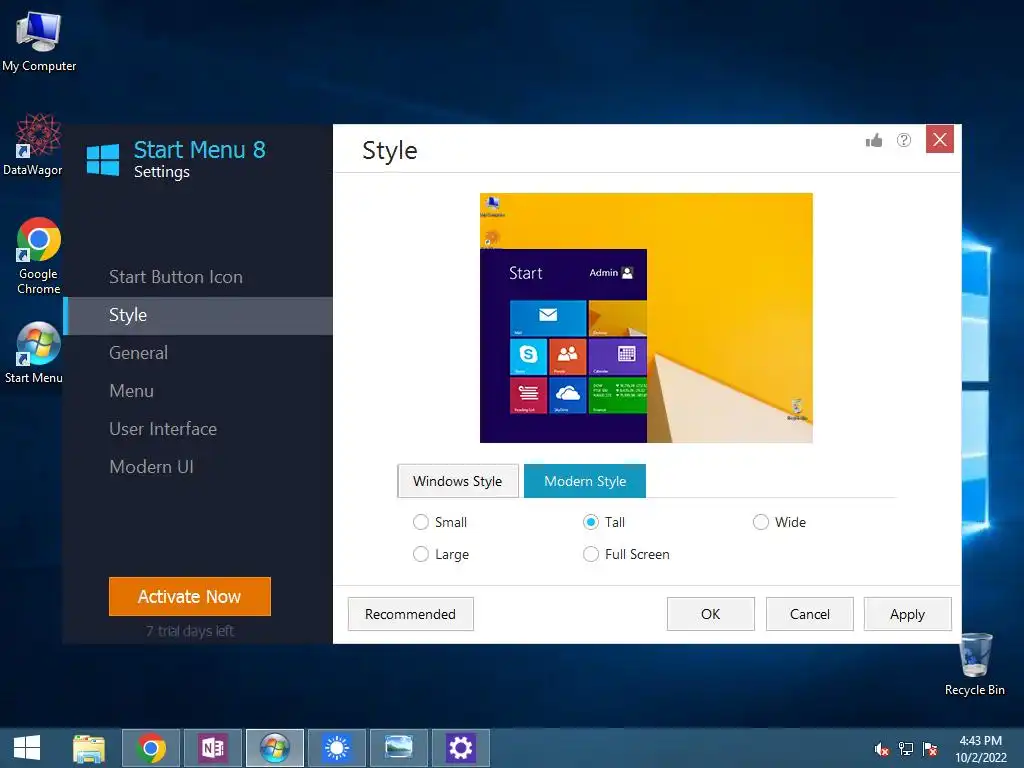Select the Wide size radio button
The width and height of the screenshot is (1024, 768).
[760, 522]
